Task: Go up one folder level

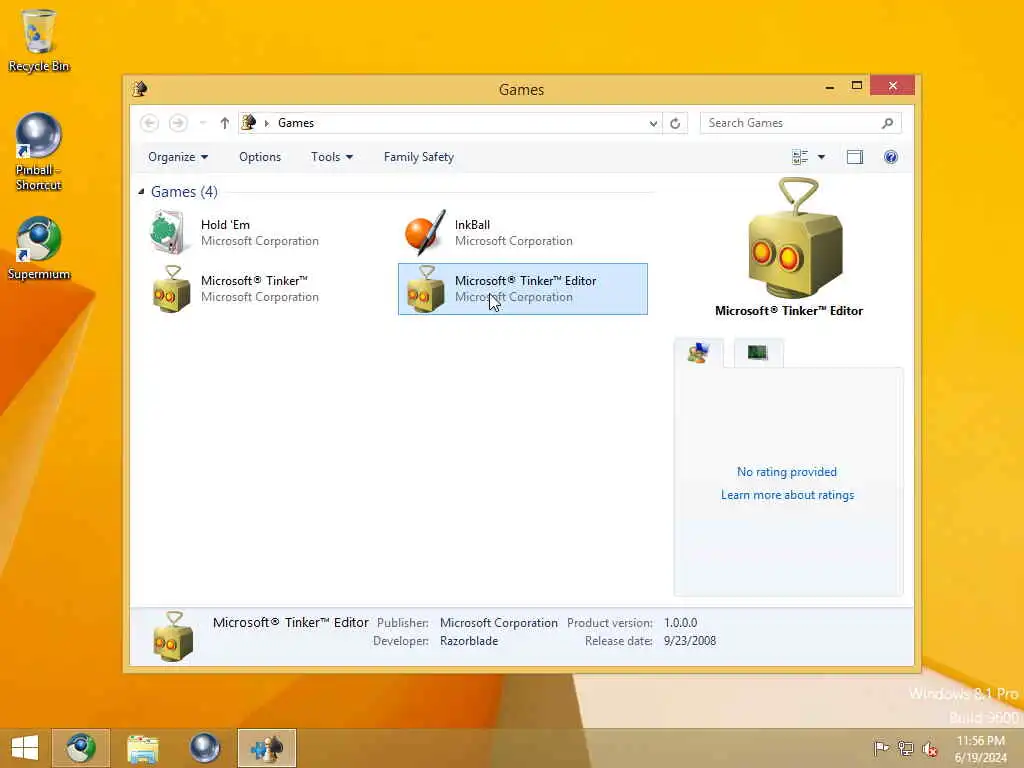Action: 225,123
